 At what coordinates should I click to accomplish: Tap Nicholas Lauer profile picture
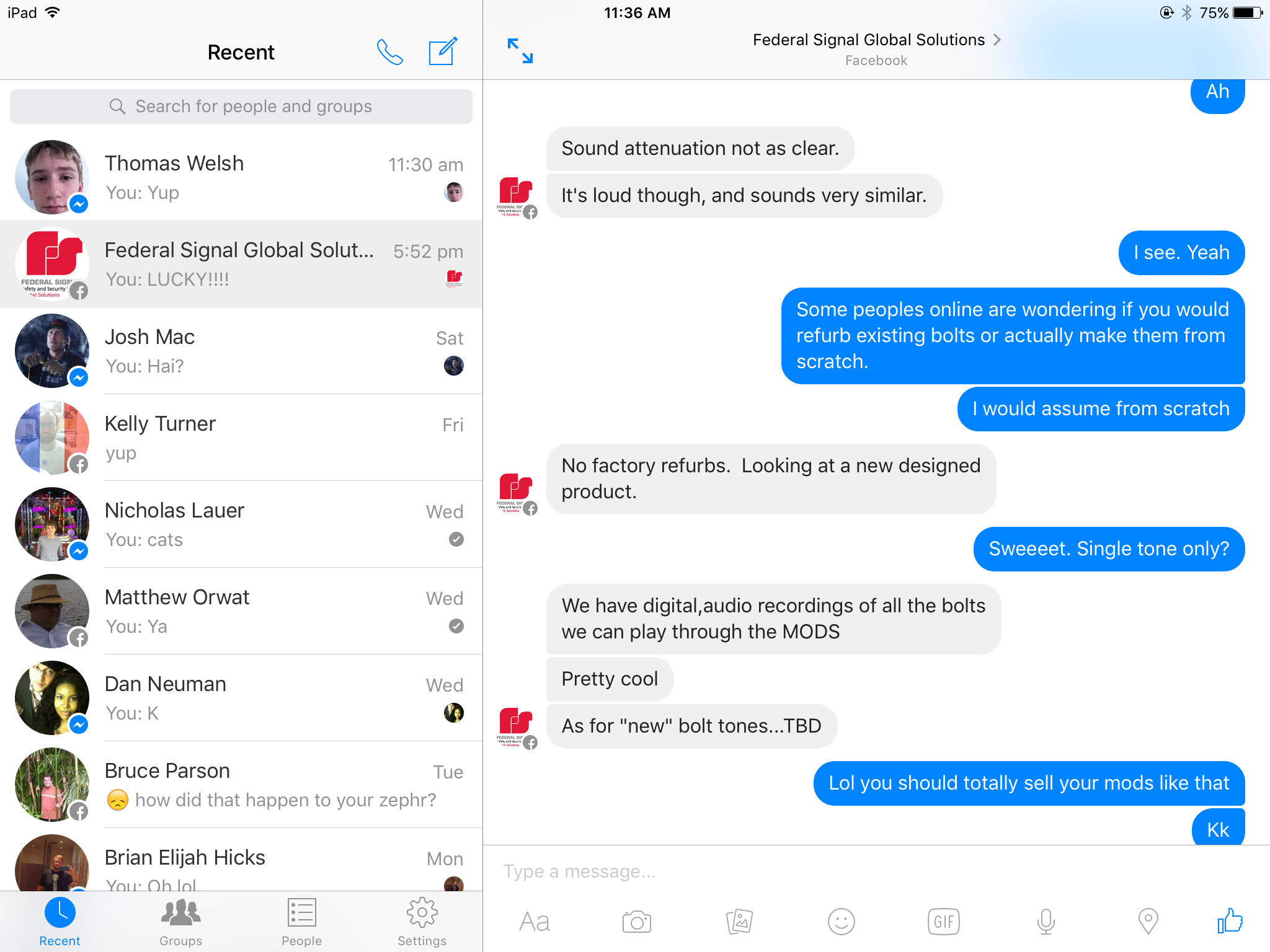click(x=52, y=524)
